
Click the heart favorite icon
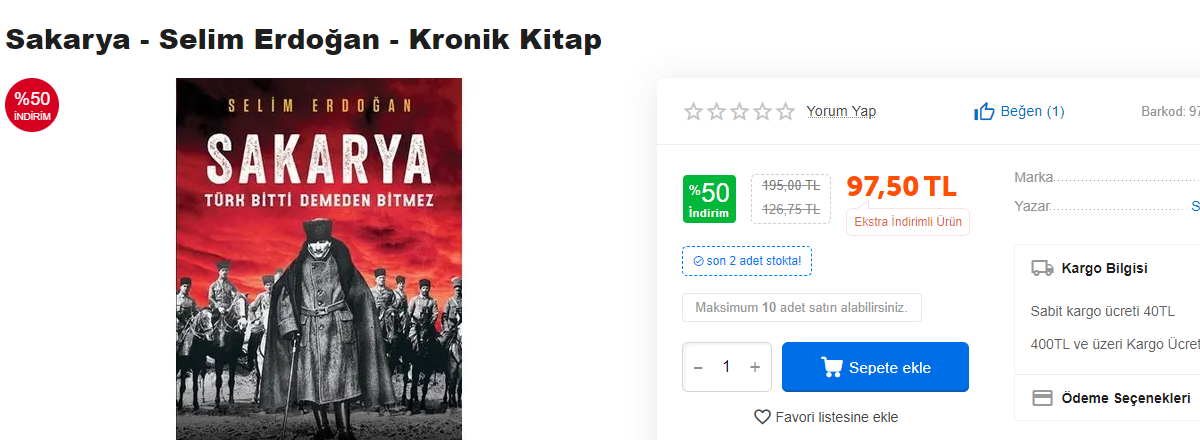(762, 417)
